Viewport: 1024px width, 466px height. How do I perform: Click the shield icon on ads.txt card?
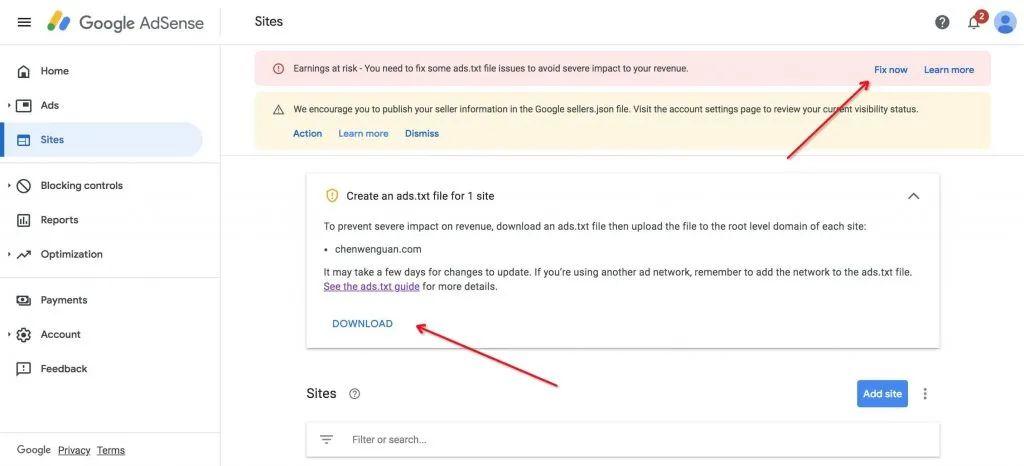332,196
